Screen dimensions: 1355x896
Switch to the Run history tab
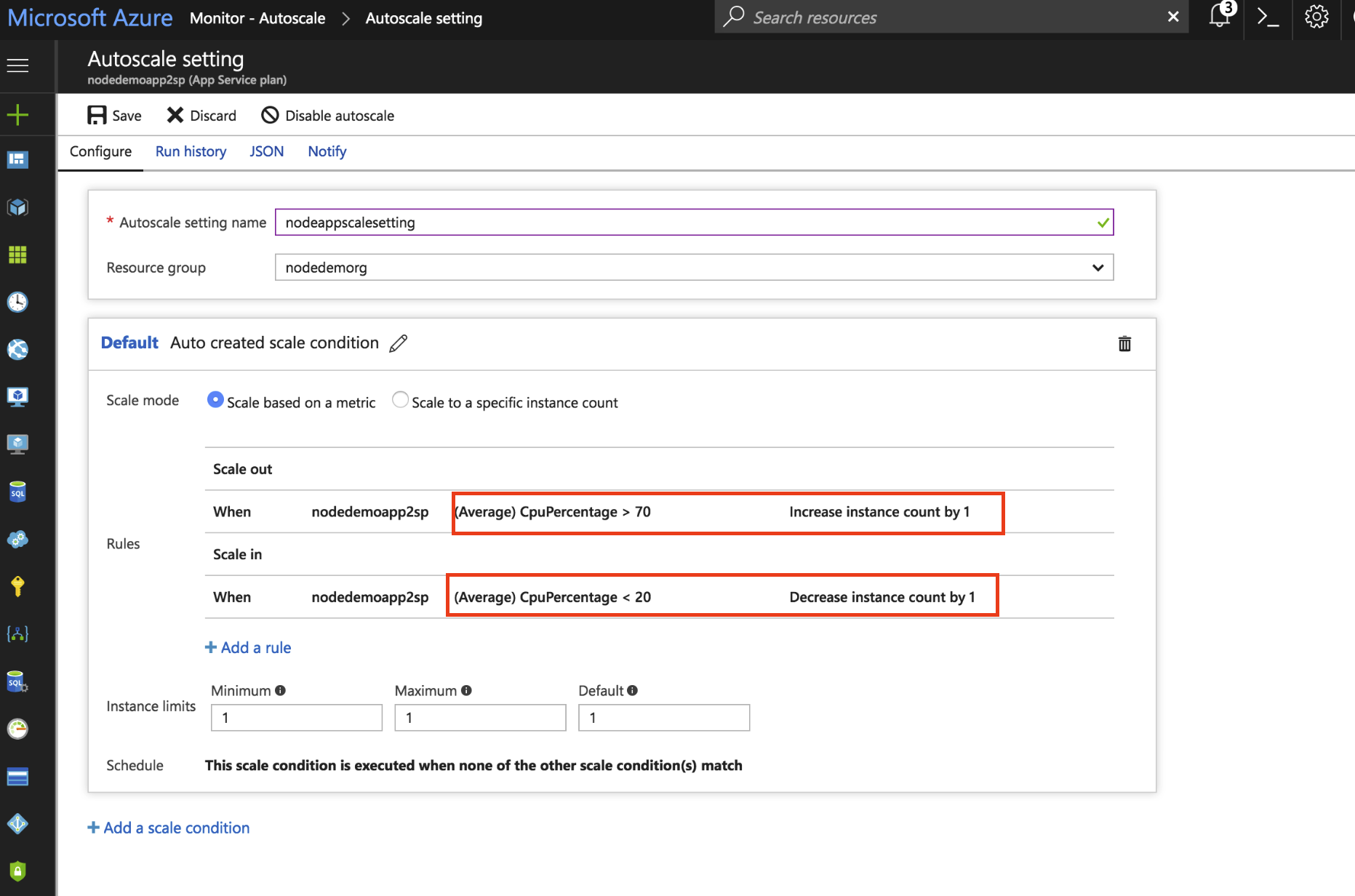pos(191,151)
